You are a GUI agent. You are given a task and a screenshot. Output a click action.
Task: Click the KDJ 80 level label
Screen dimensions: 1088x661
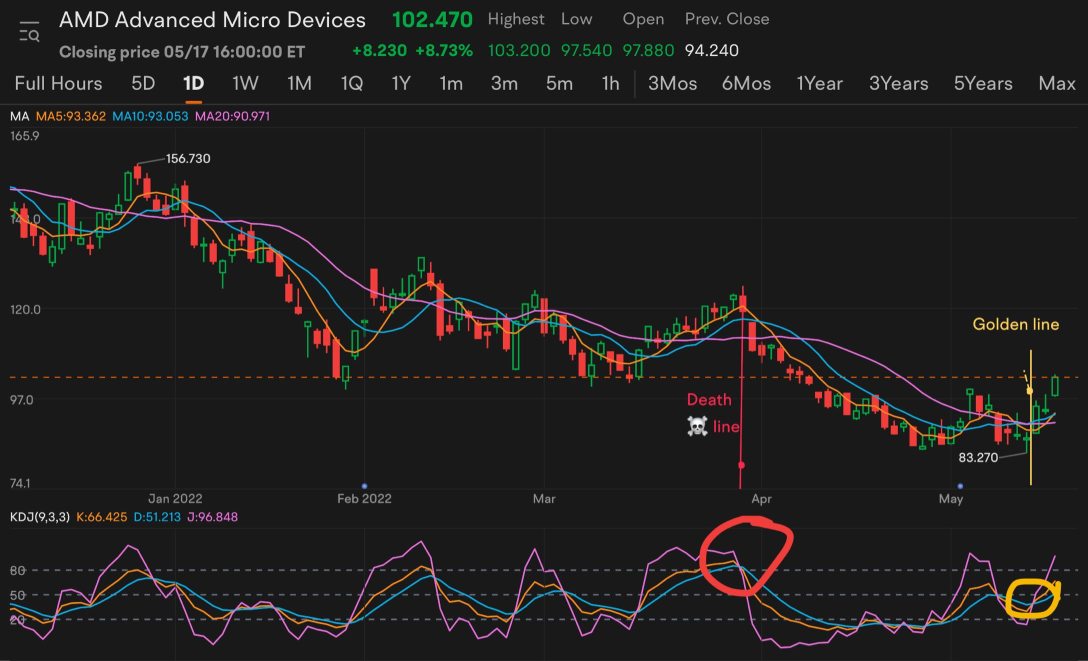point(17,570)
